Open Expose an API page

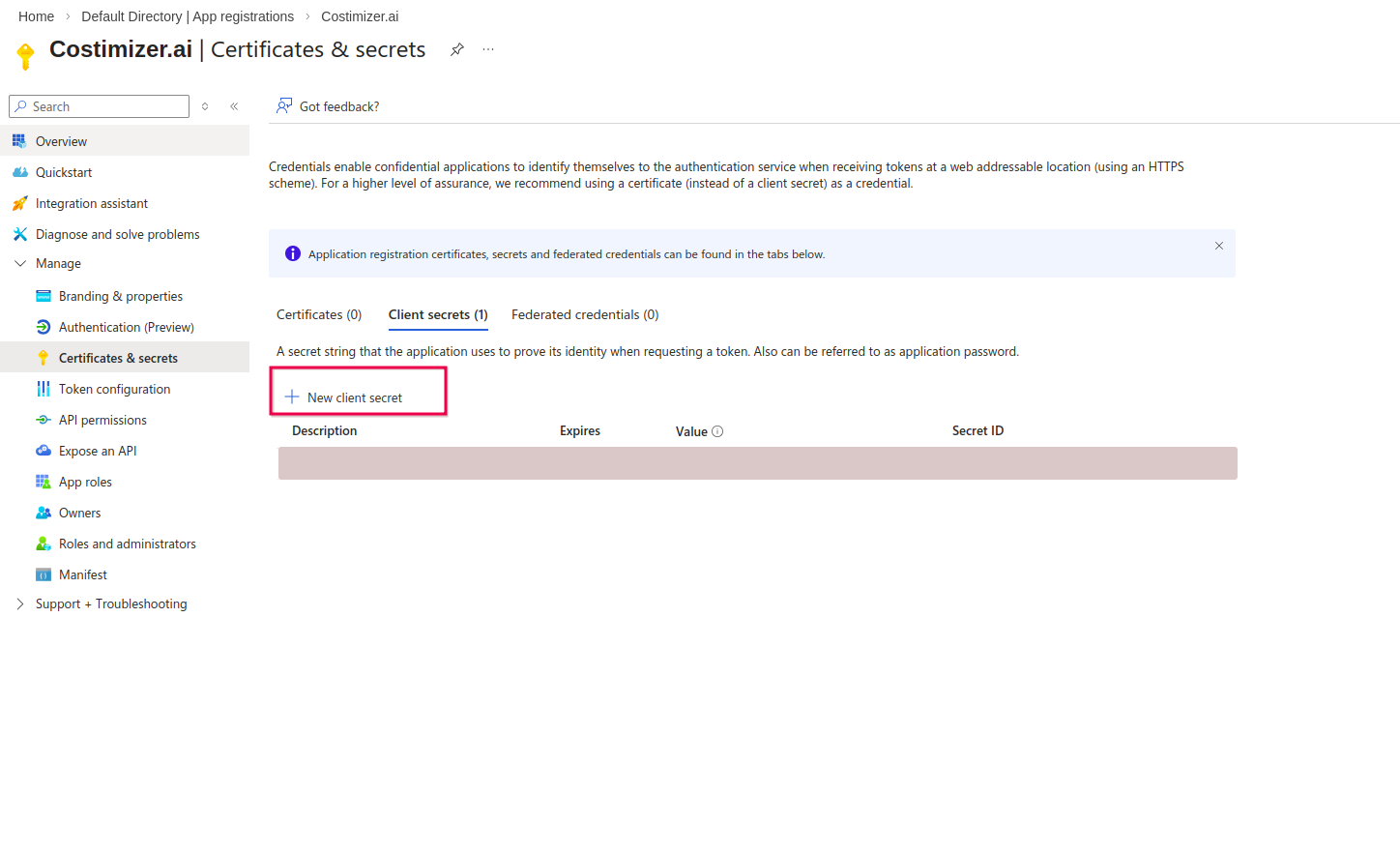(98, 451)
